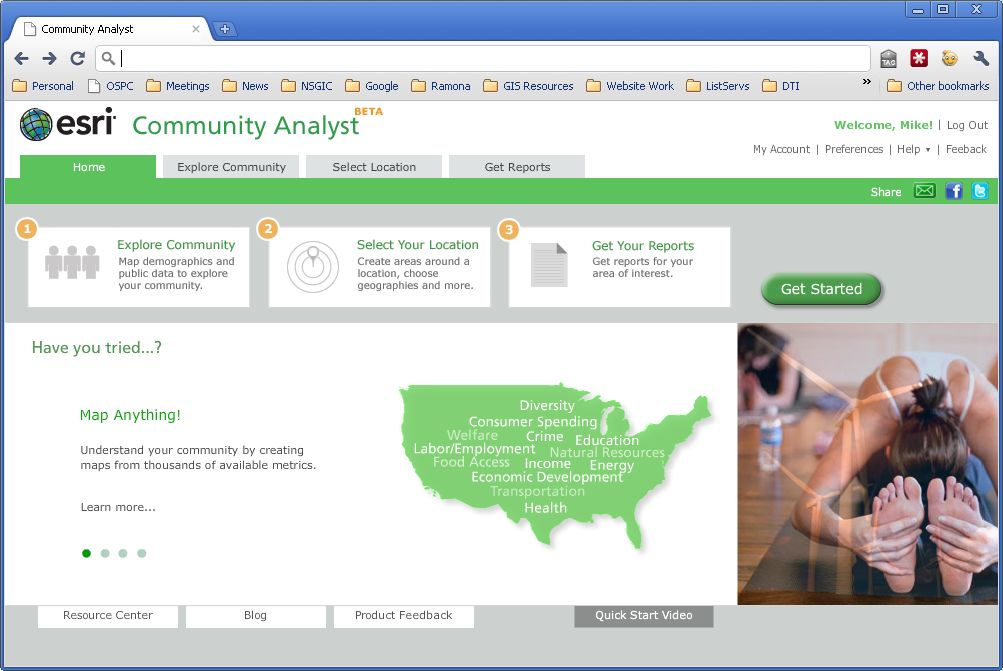The width and height of the screenshot is (1003, 671).
Task: Open the Personal bookmarks folder
Action: pos(43,86)
